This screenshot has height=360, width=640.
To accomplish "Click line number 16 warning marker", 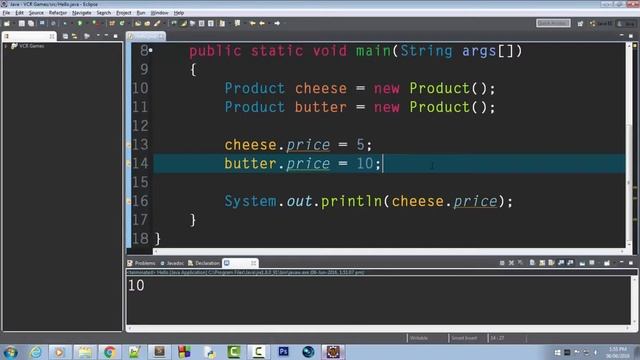I will [129, 201].
